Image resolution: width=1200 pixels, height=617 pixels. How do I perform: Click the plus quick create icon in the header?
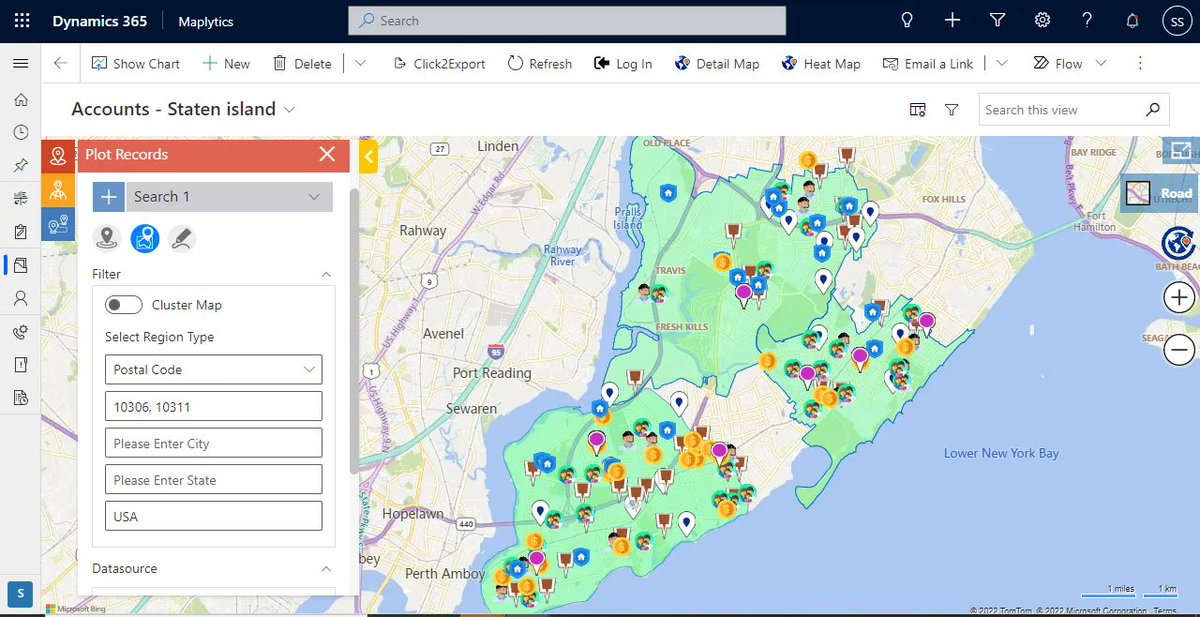pyautogui.click(x=952, y=20)
